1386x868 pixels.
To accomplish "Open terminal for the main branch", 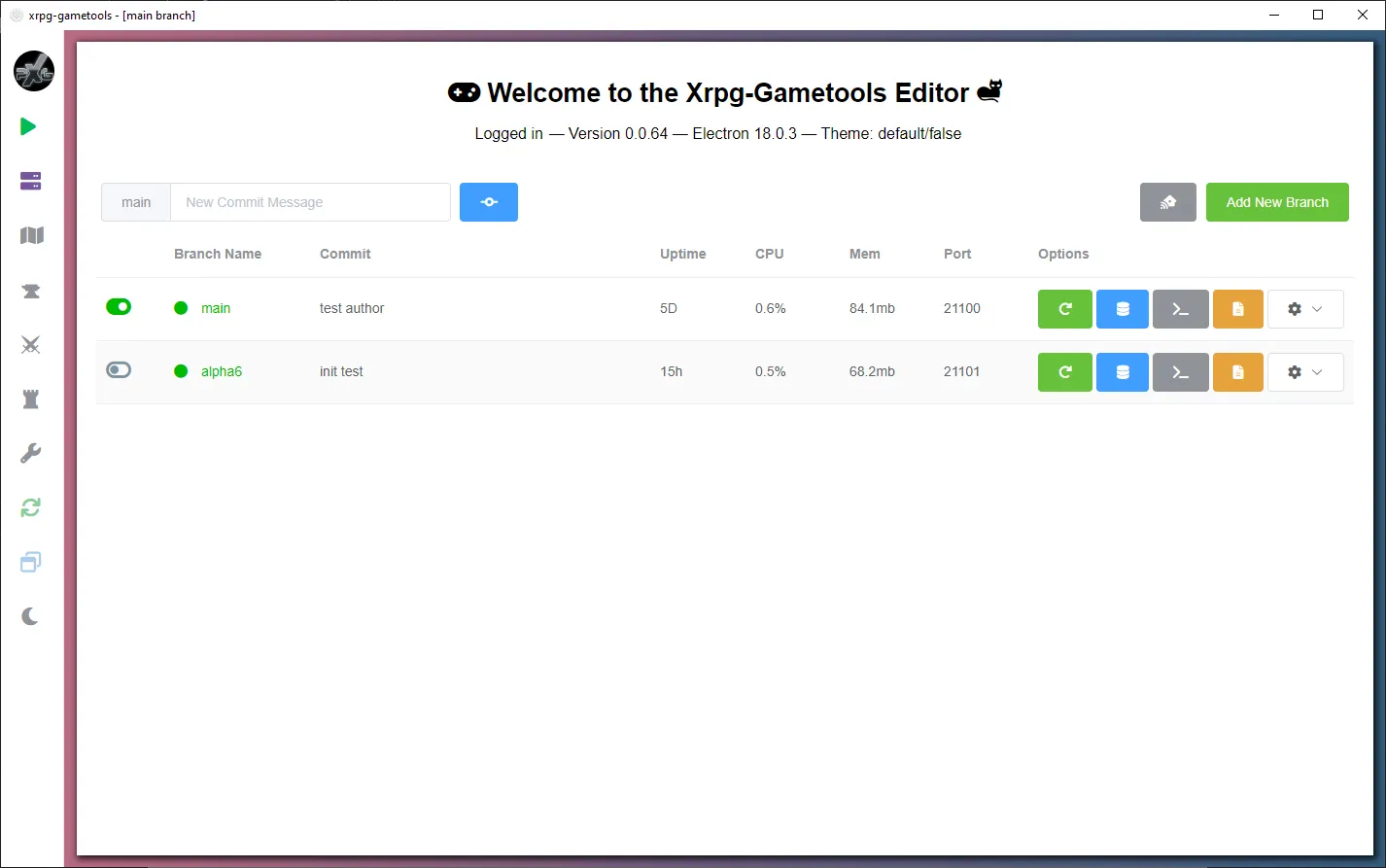I will pyautogui.click(x=1180, y=308).
